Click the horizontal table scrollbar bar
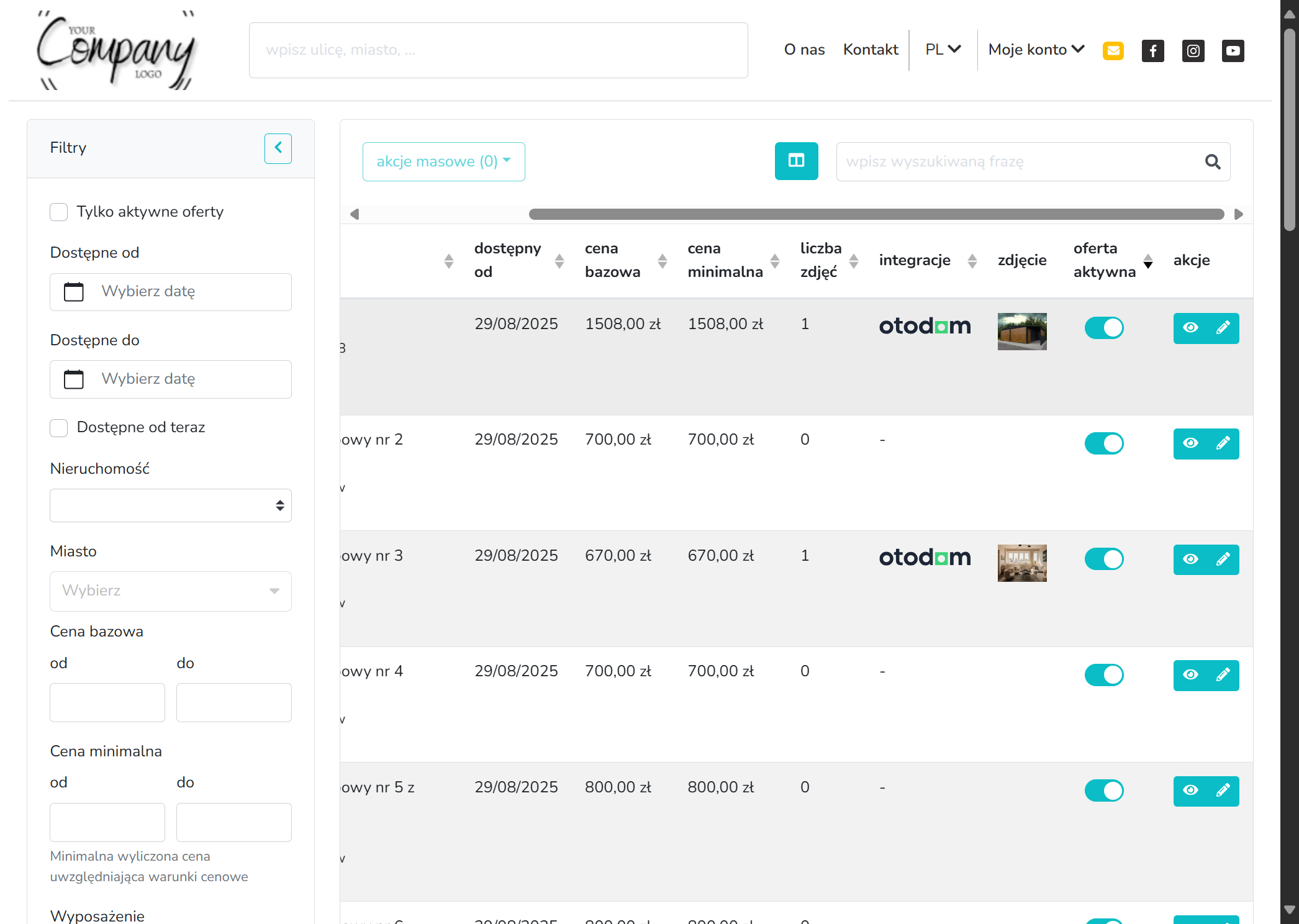 (x=876, y=214)
